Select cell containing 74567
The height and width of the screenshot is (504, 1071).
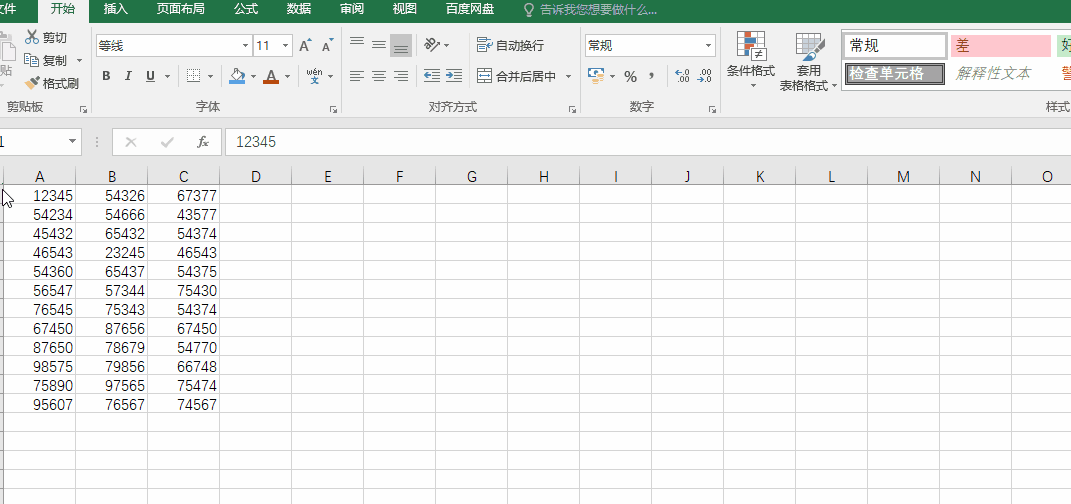(x=184, y=404)
